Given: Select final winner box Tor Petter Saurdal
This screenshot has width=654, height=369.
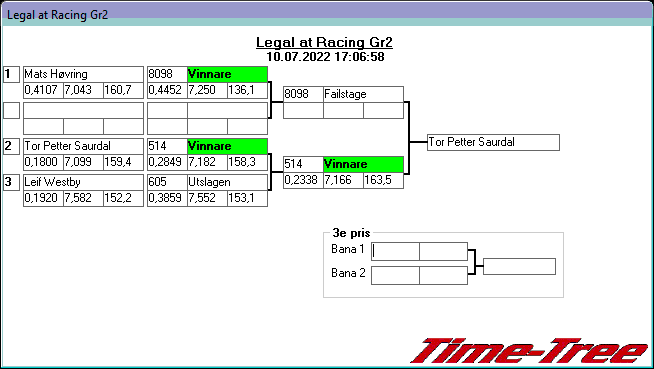Looking at the screenshot, I should 493,142.
